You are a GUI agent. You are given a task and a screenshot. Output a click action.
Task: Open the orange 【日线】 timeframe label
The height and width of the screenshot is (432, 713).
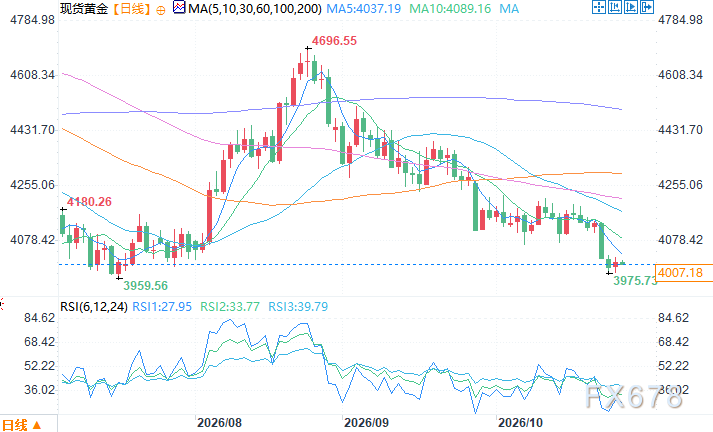(131, 8)
